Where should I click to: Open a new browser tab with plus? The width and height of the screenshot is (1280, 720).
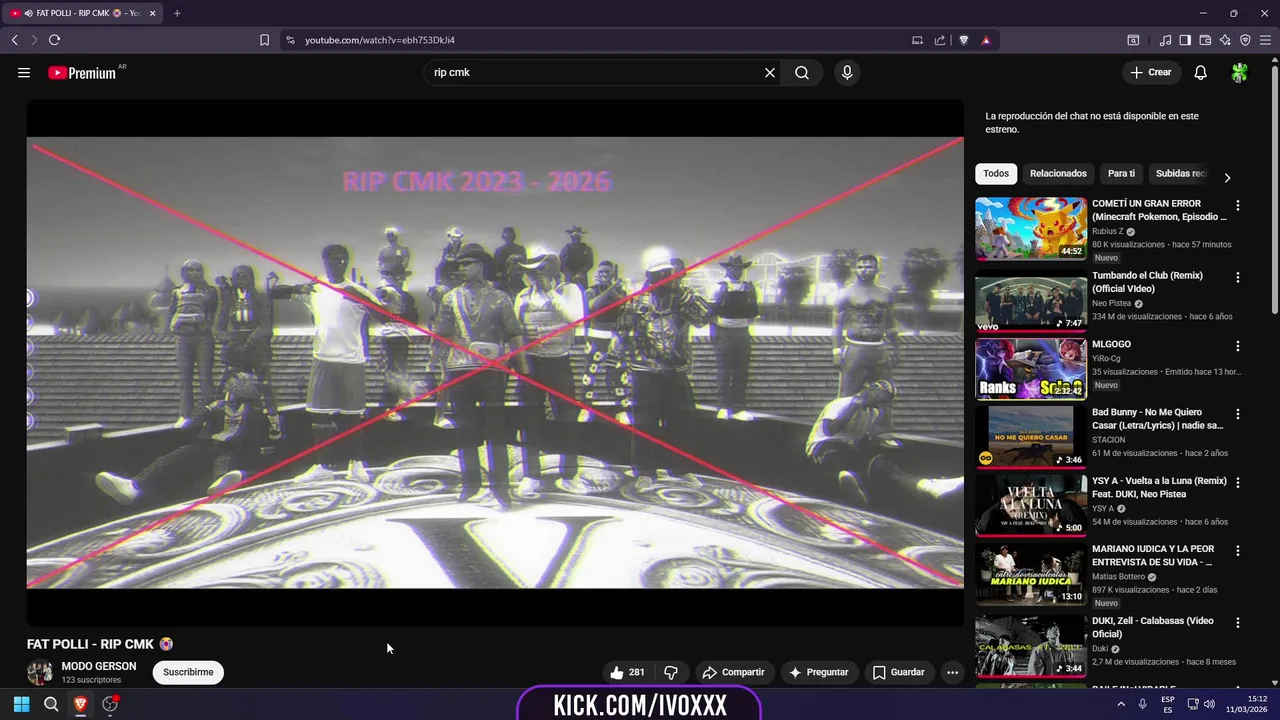(x=177, y=13)
